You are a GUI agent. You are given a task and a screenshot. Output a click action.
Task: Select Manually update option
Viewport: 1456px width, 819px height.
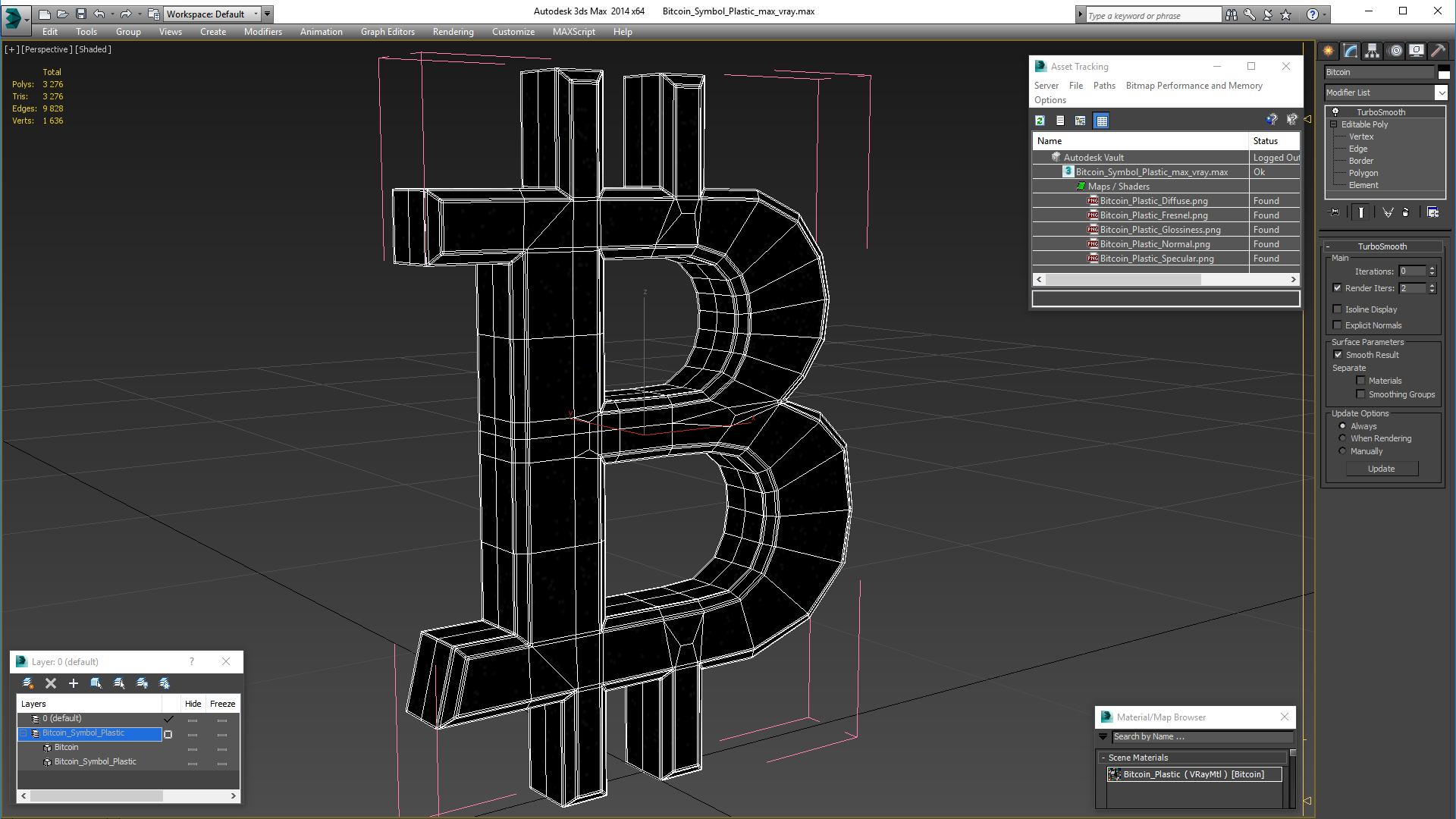point(1343,451)
